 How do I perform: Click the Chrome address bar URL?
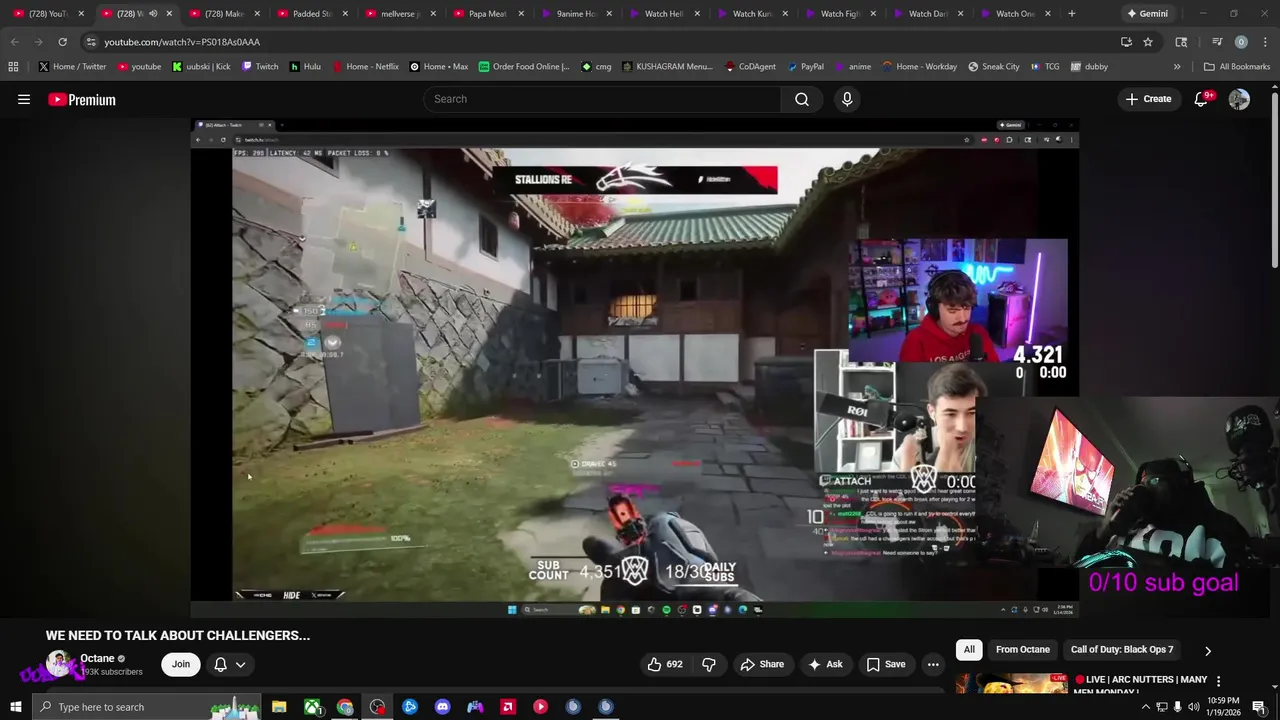182,42
